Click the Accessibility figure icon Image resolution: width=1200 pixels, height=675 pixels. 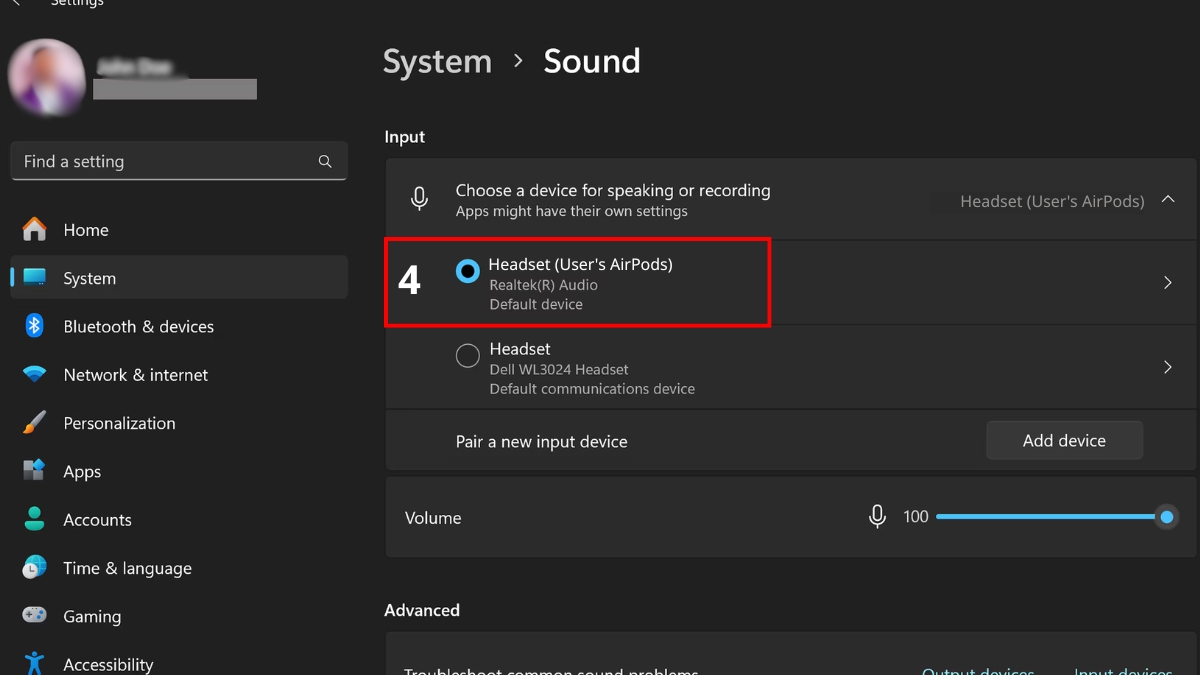pos(35,663)
